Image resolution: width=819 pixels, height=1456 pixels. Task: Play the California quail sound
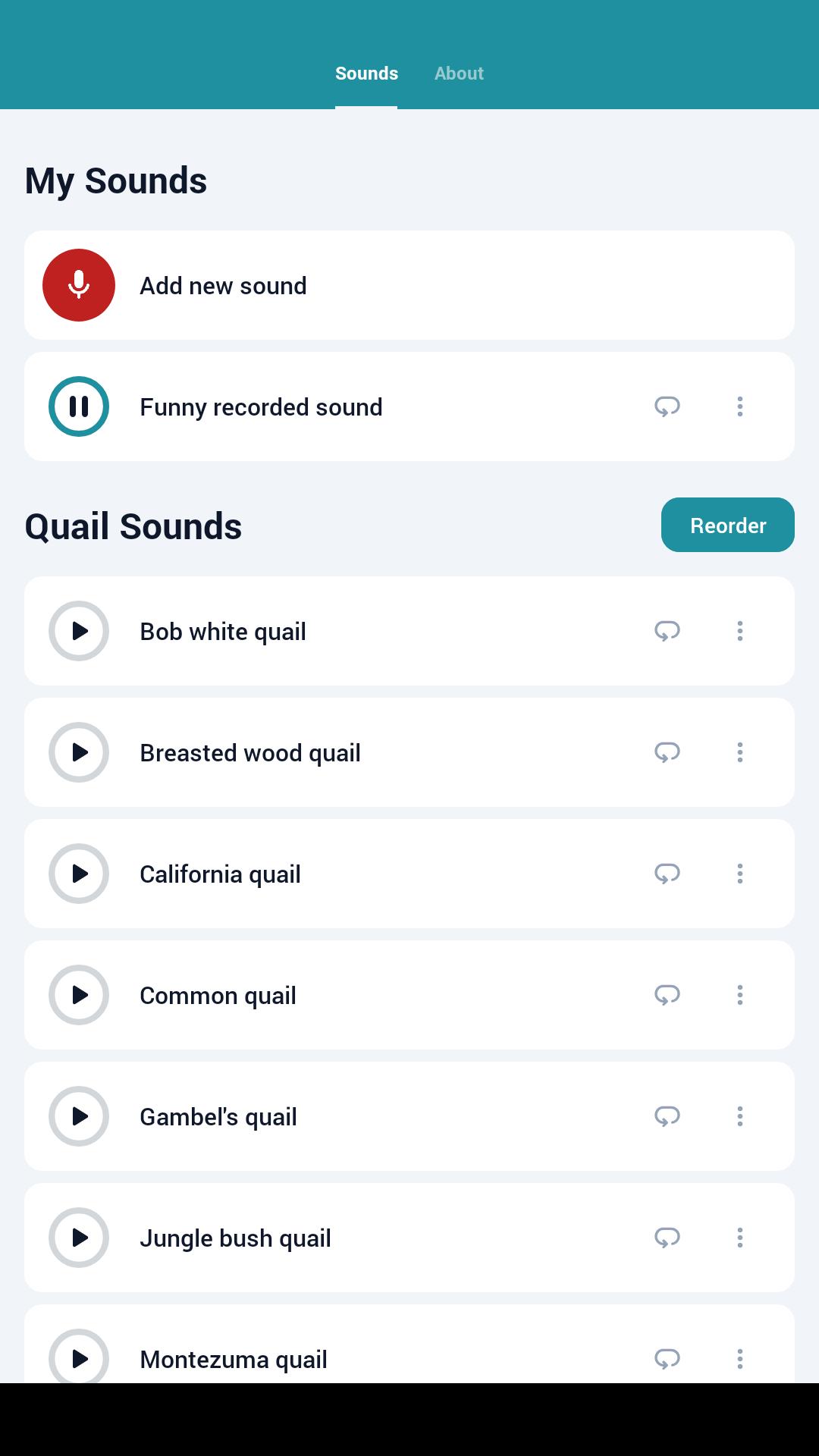(x=79, y=874)
